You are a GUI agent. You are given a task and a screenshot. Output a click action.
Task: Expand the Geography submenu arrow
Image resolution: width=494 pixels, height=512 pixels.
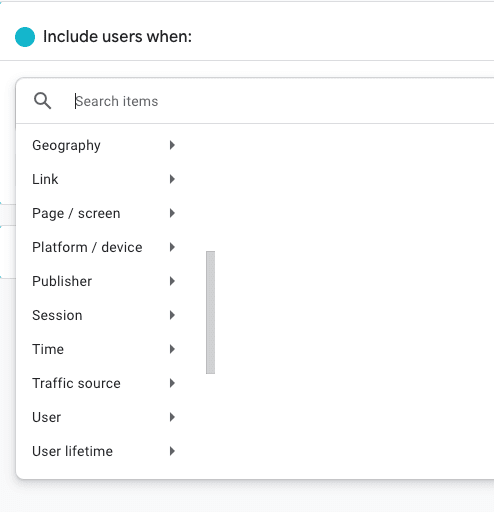[x=172, y=145]
